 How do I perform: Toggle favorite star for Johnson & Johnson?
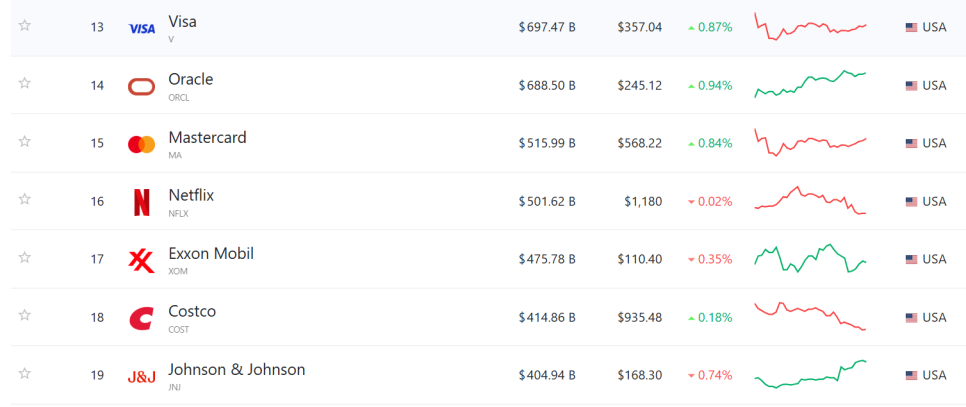[x=25, y=373]
